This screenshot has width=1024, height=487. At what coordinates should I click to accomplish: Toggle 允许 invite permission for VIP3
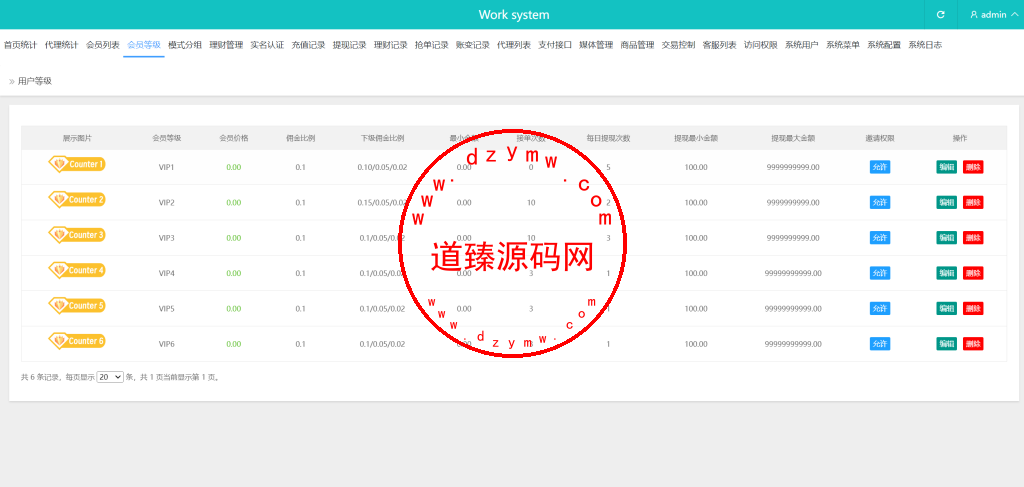point(880,238)
